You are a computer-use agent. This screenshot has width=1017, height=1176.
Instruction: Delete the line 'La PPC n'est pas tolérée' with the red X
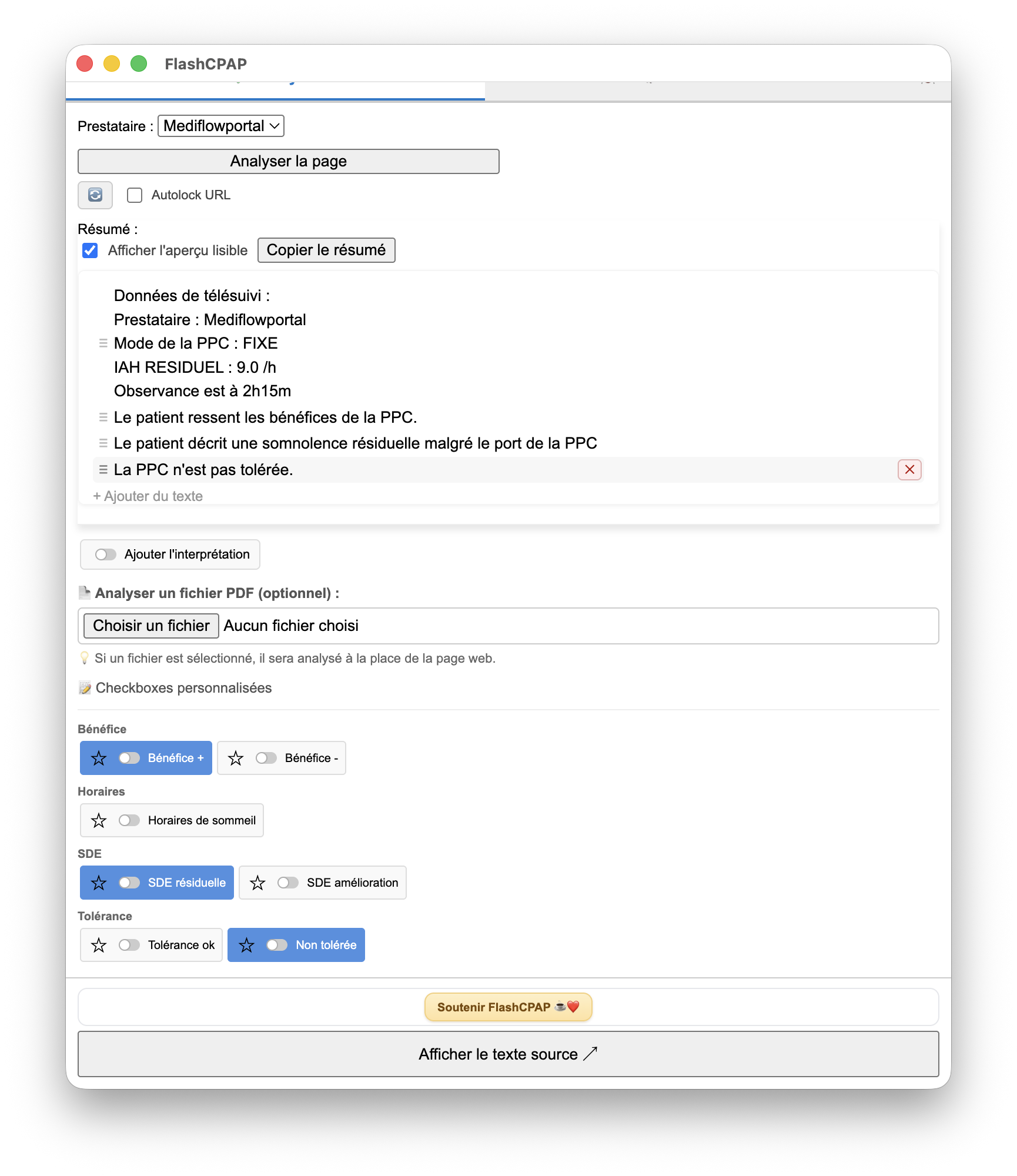tap(909, 470)
